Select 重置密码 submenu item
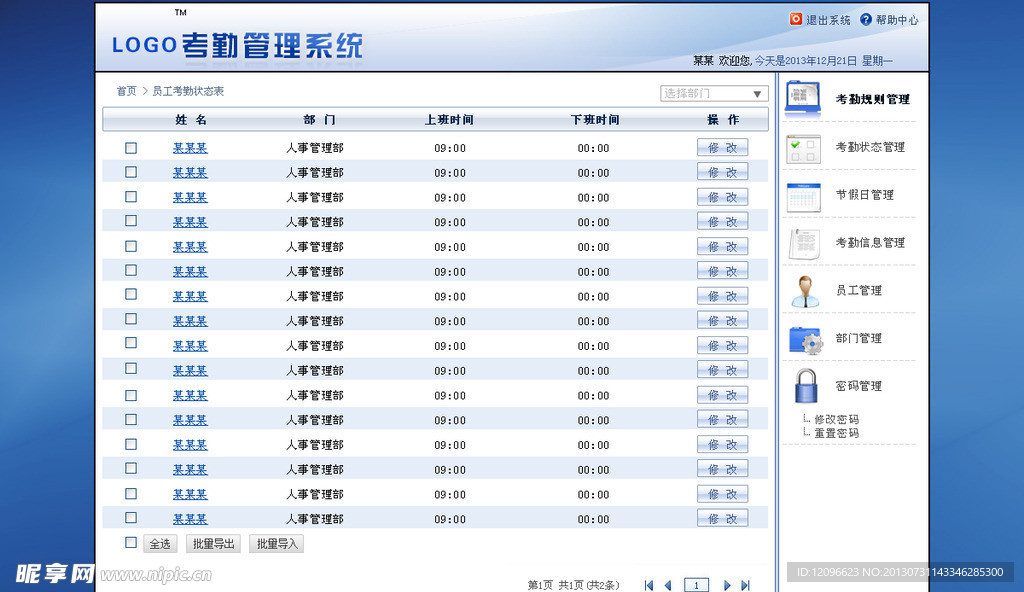This screenshot has width=1024, height=592. [836, 433]
